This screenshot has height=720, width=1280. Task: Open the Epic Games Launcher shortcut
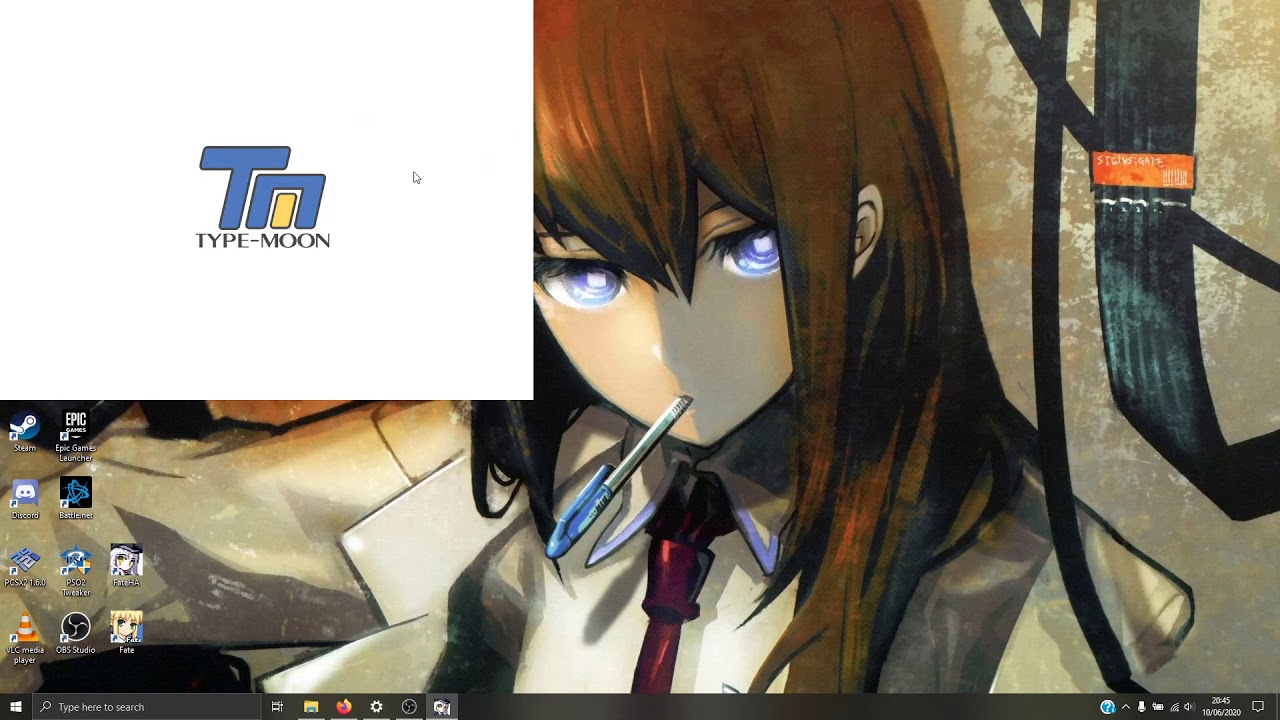click(76, 436)
